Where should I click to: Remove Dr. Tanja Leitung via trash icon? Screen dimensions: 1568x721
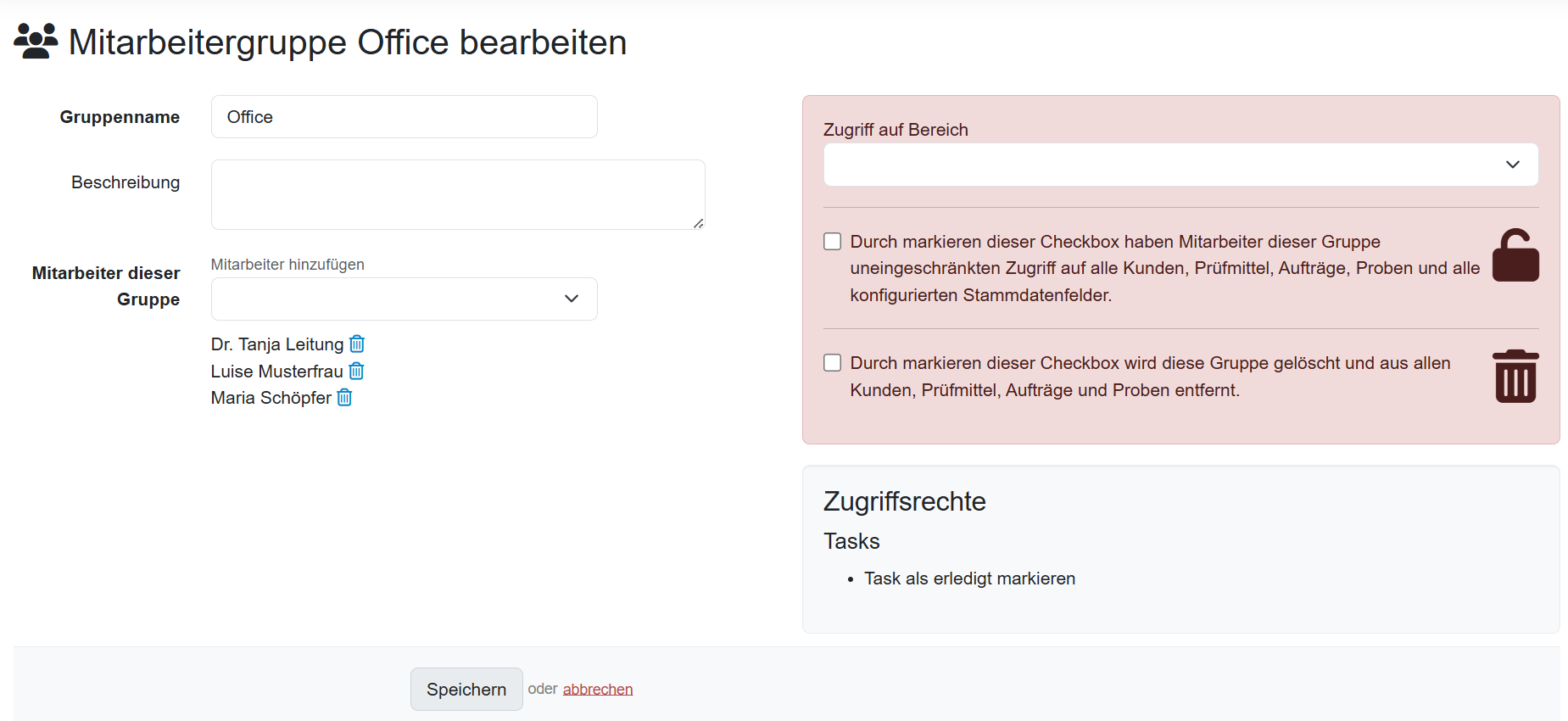click(x=357, y=344)
